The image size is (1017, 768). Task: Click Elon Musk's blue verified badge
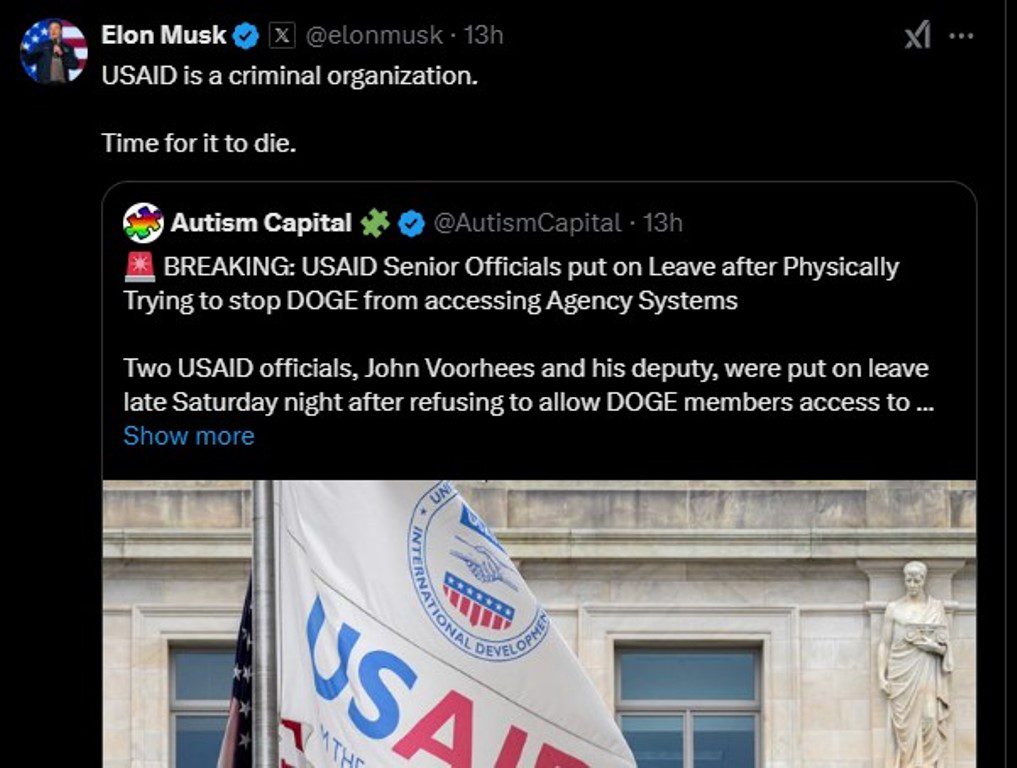pyautogui.click(x=246, y=36)
